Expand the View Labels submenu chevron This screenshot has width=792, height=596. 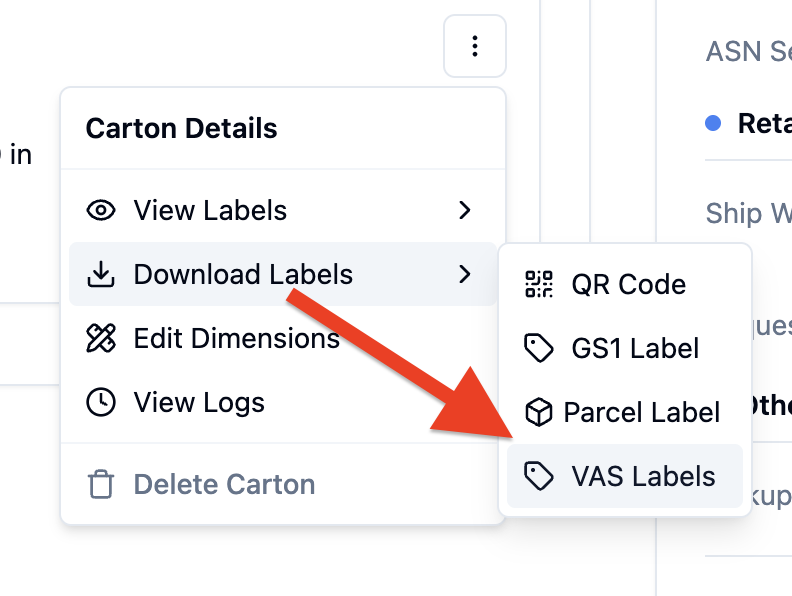465,210
